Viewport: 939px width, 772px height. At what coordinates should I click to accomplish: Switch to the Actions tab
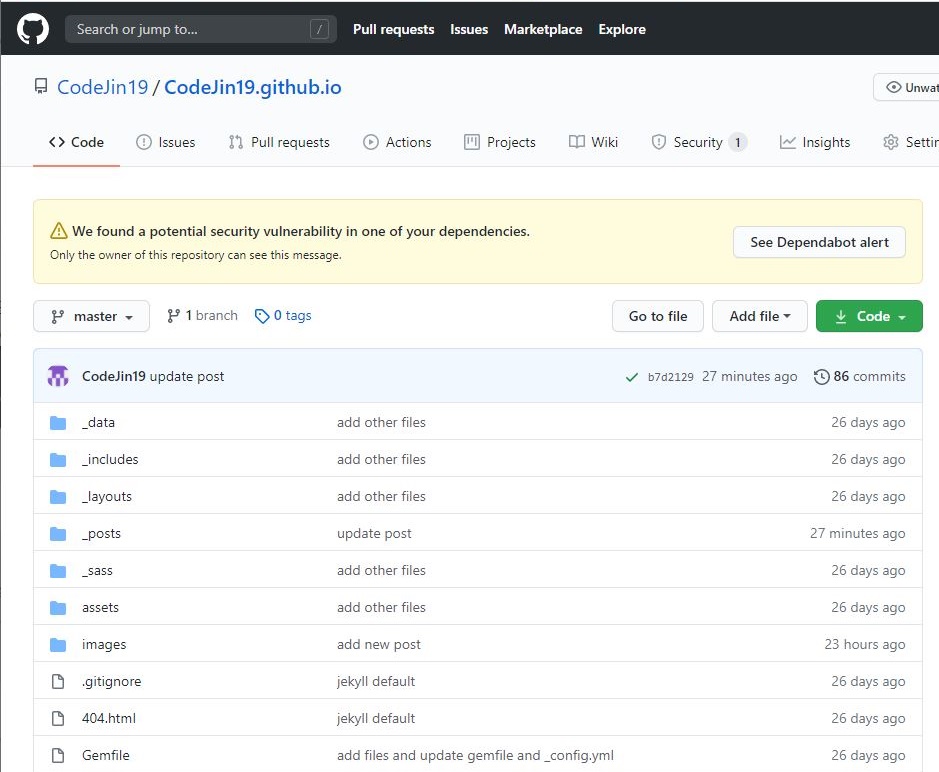click(x=397, y=142)
